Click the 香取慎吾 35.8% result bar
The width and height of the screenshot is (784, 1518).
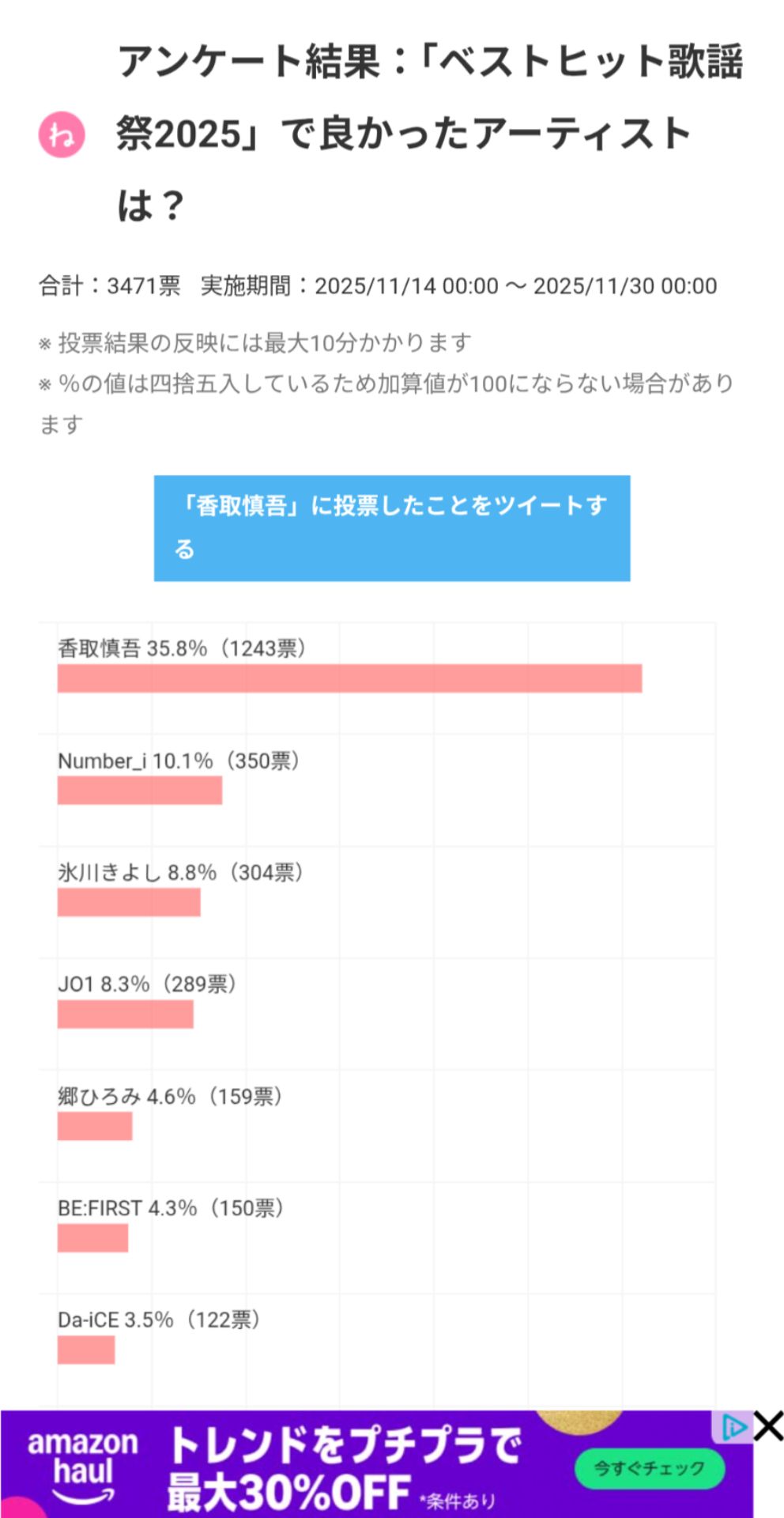[x=349, y=679]
